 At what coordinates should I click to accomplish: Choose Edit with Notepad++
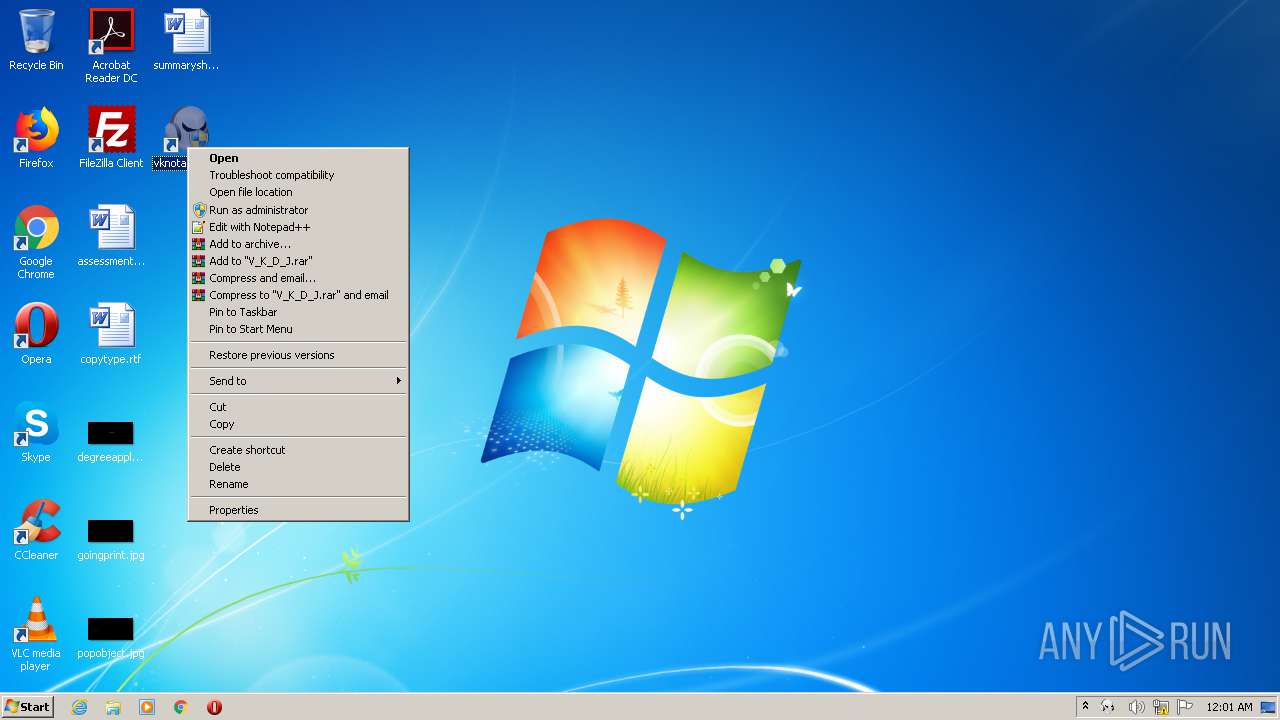pyautogui.click(x=298, y=227)
